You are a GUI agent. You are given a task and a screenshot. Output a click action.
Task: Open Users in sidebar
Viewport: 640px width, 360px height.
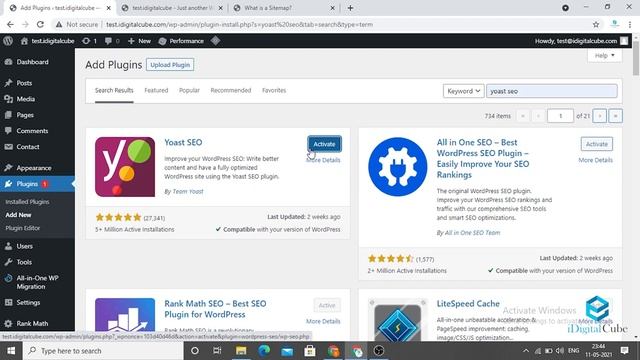pos(24,246)
